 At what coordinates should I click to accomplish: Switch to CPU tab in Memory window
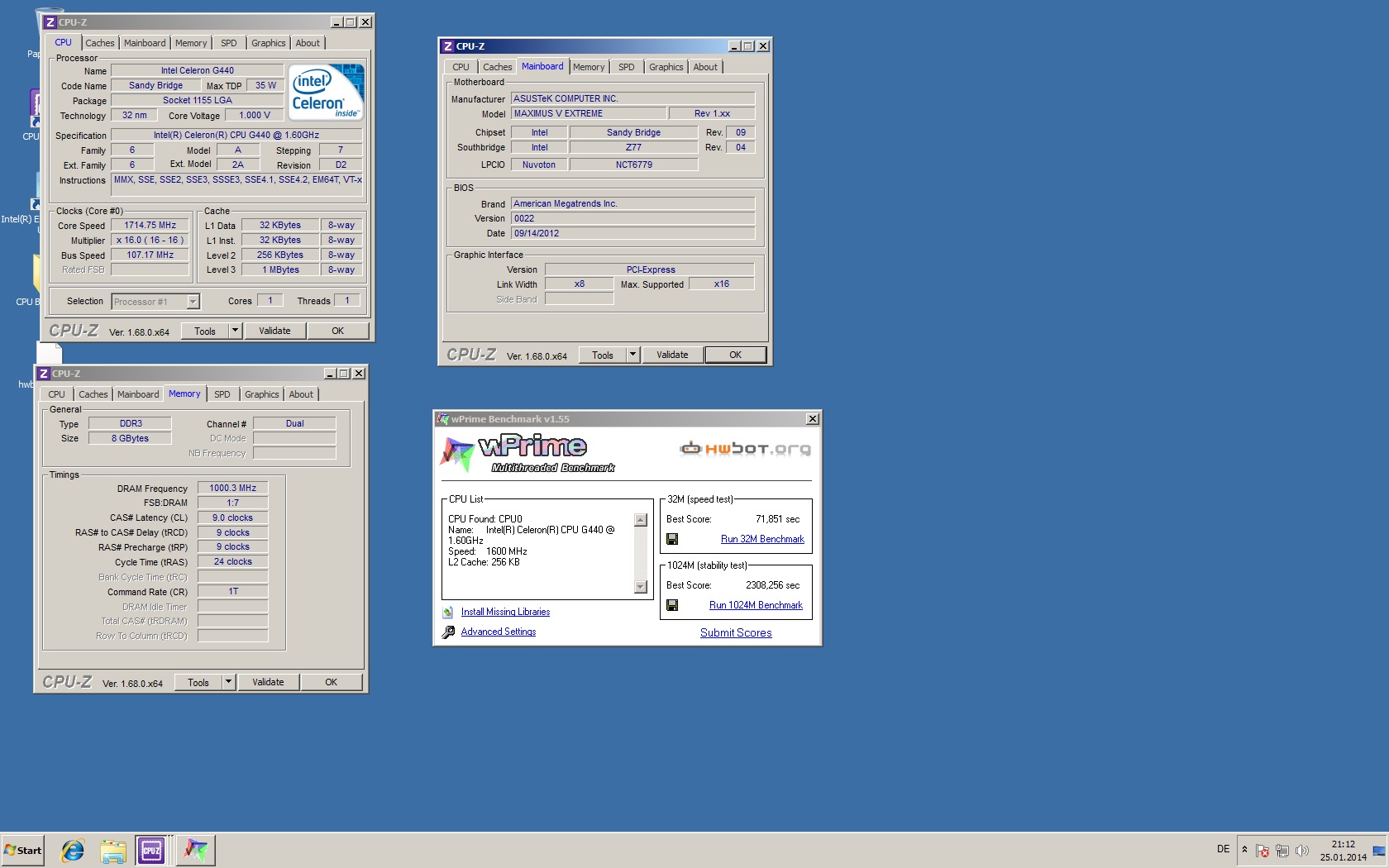[x=56, y=394]
